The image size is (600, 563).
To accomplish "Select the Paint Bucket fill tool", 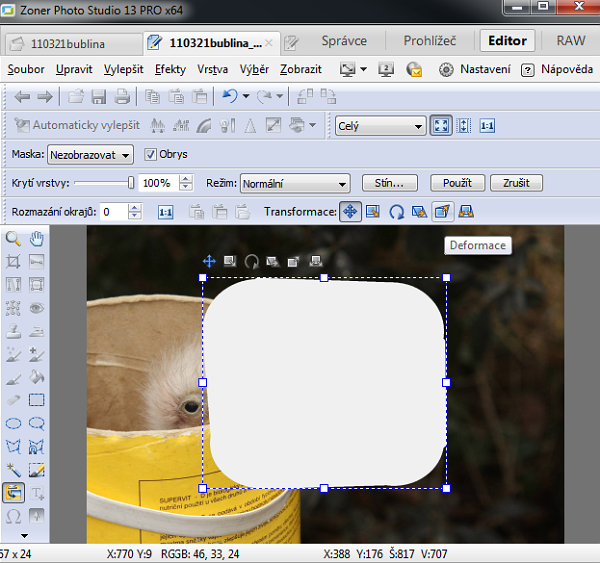I will [37, 378].
